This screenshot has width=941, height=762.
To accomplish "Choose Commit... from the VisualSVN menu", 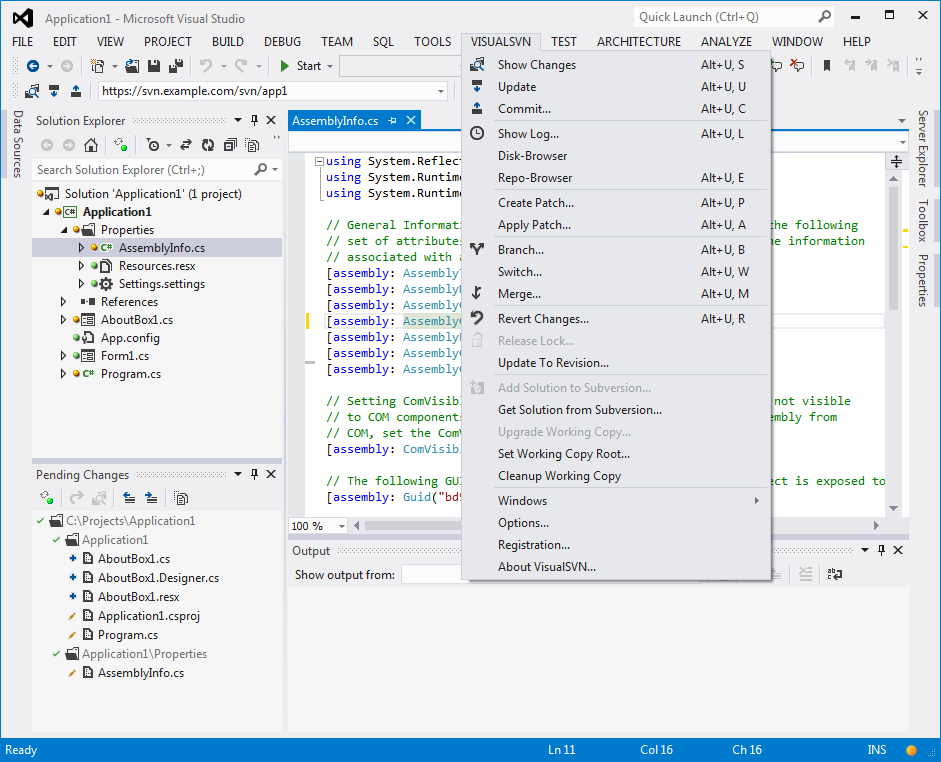I will point(524,109).
